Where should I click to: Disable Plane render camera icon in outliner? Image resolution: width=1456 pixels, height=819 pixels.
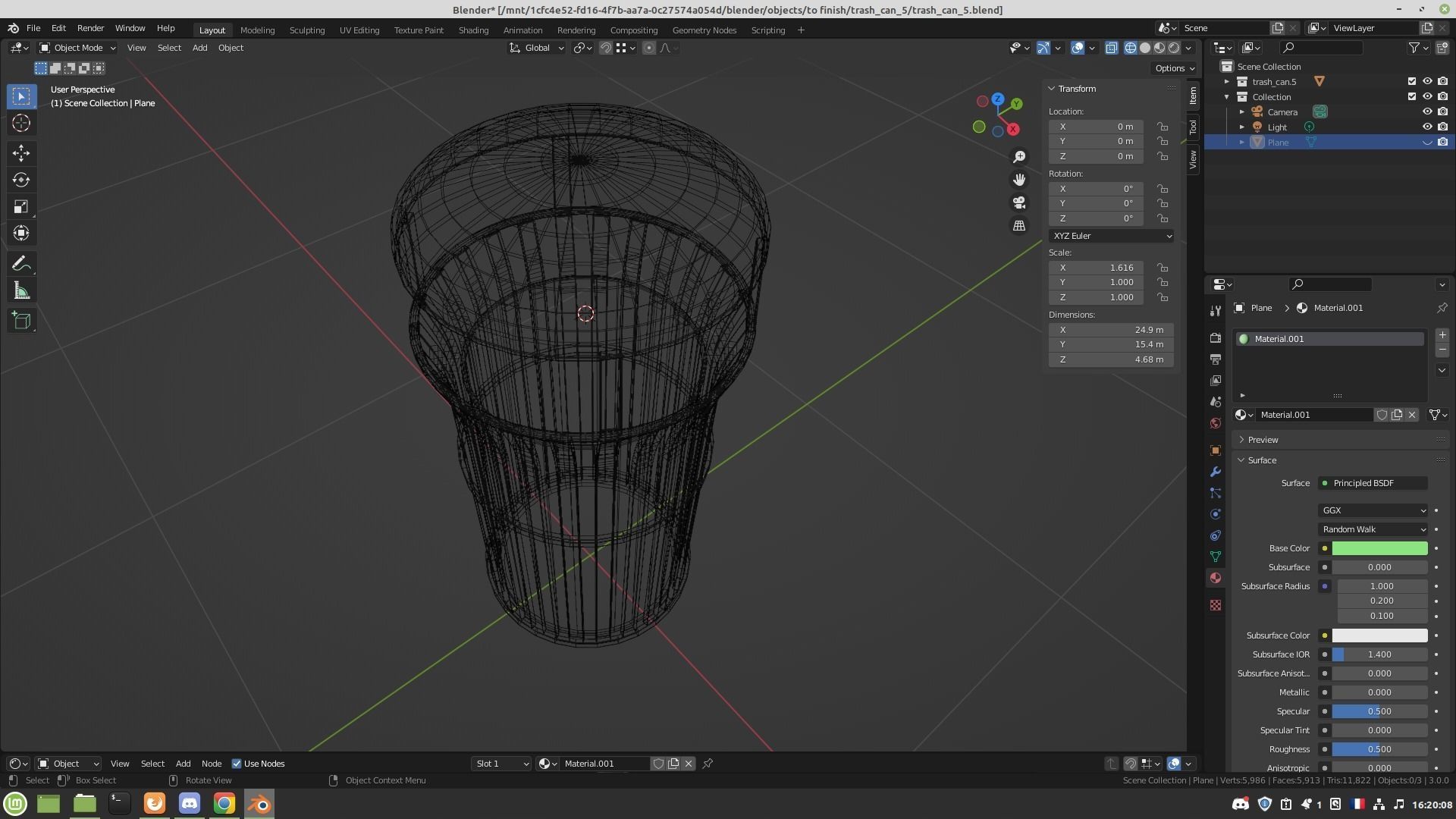(x=1442, y=142)
